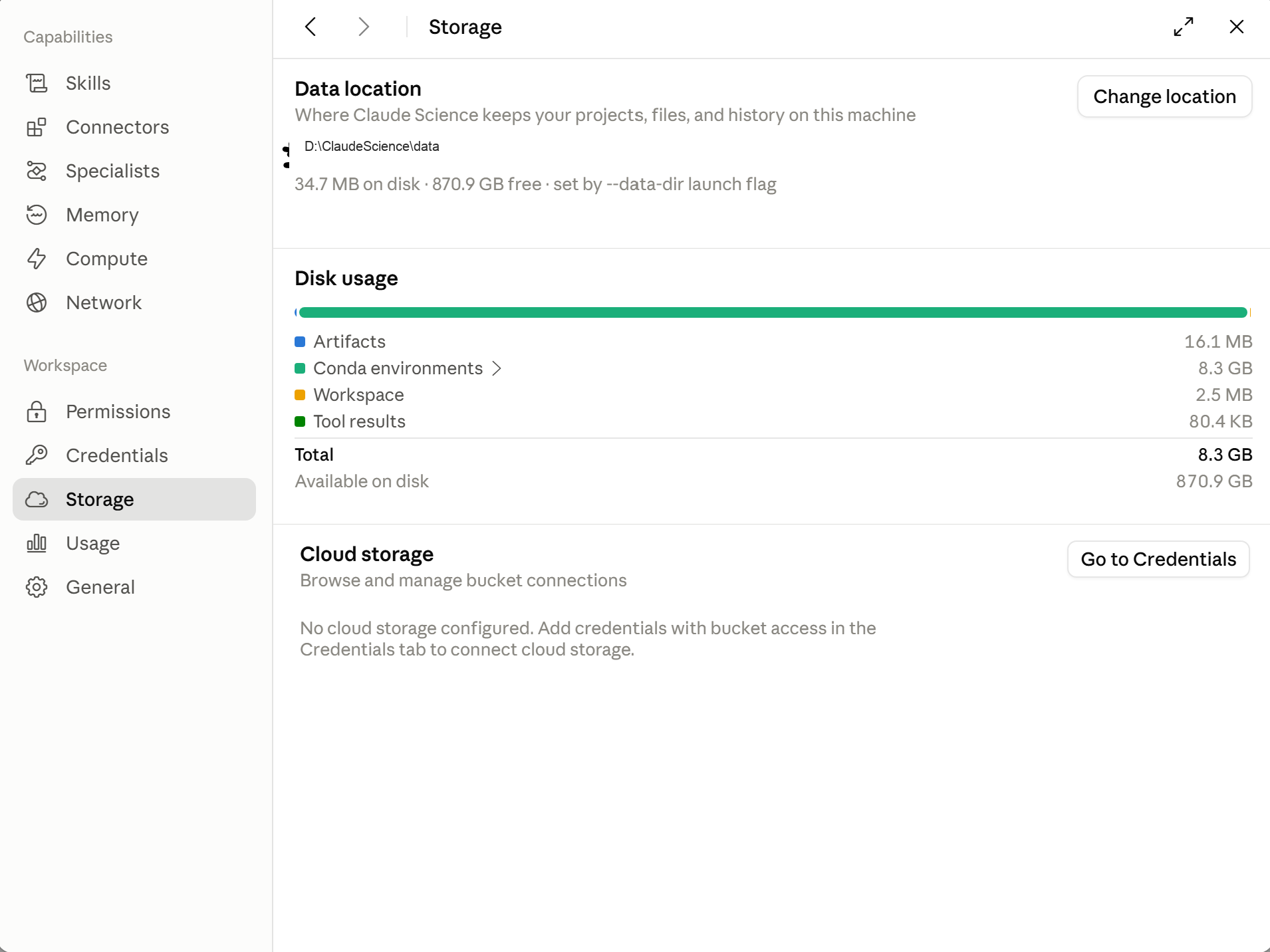1270x952 pixels.
Task: Click the Usage bar chart icon
Action: click(x=37, y=543)
